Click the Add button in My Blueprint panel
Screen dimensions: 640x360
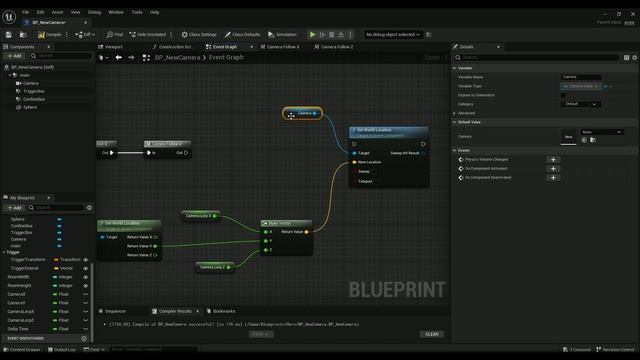pos(14,208)
